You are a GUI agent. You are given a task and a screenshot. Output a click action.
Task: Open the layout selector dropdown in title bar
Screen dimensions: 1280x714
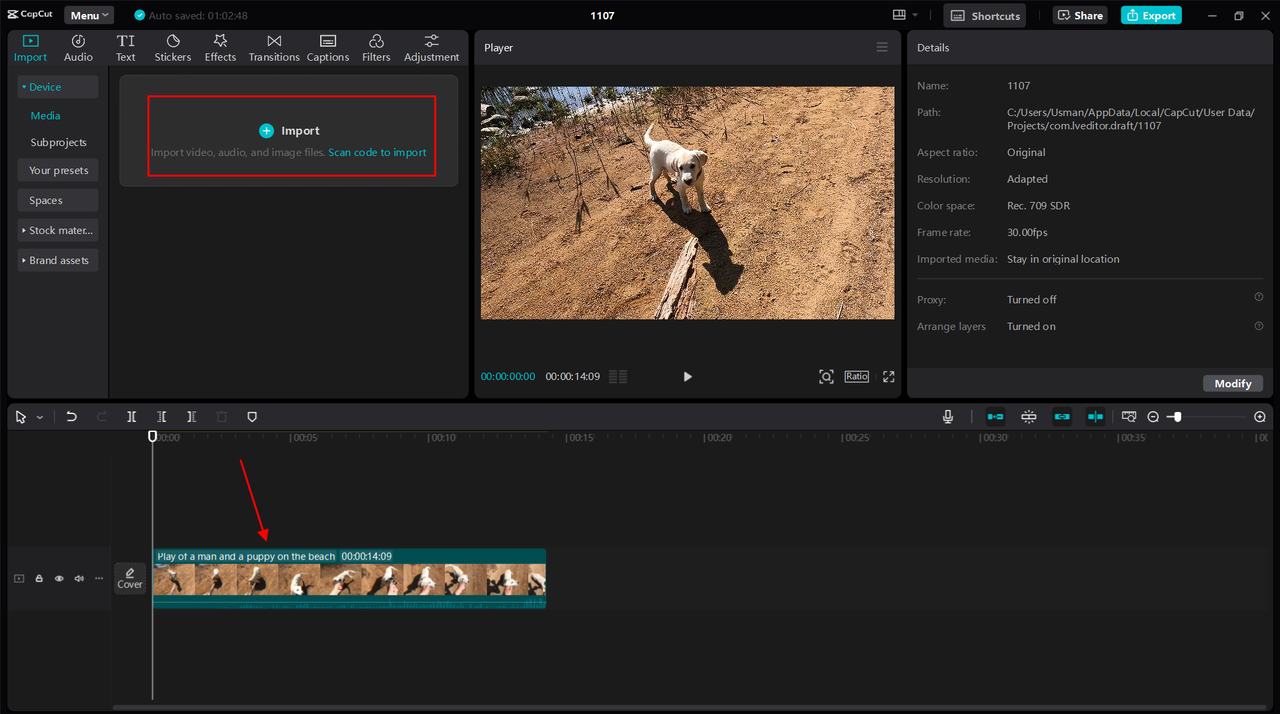(905, 15)
